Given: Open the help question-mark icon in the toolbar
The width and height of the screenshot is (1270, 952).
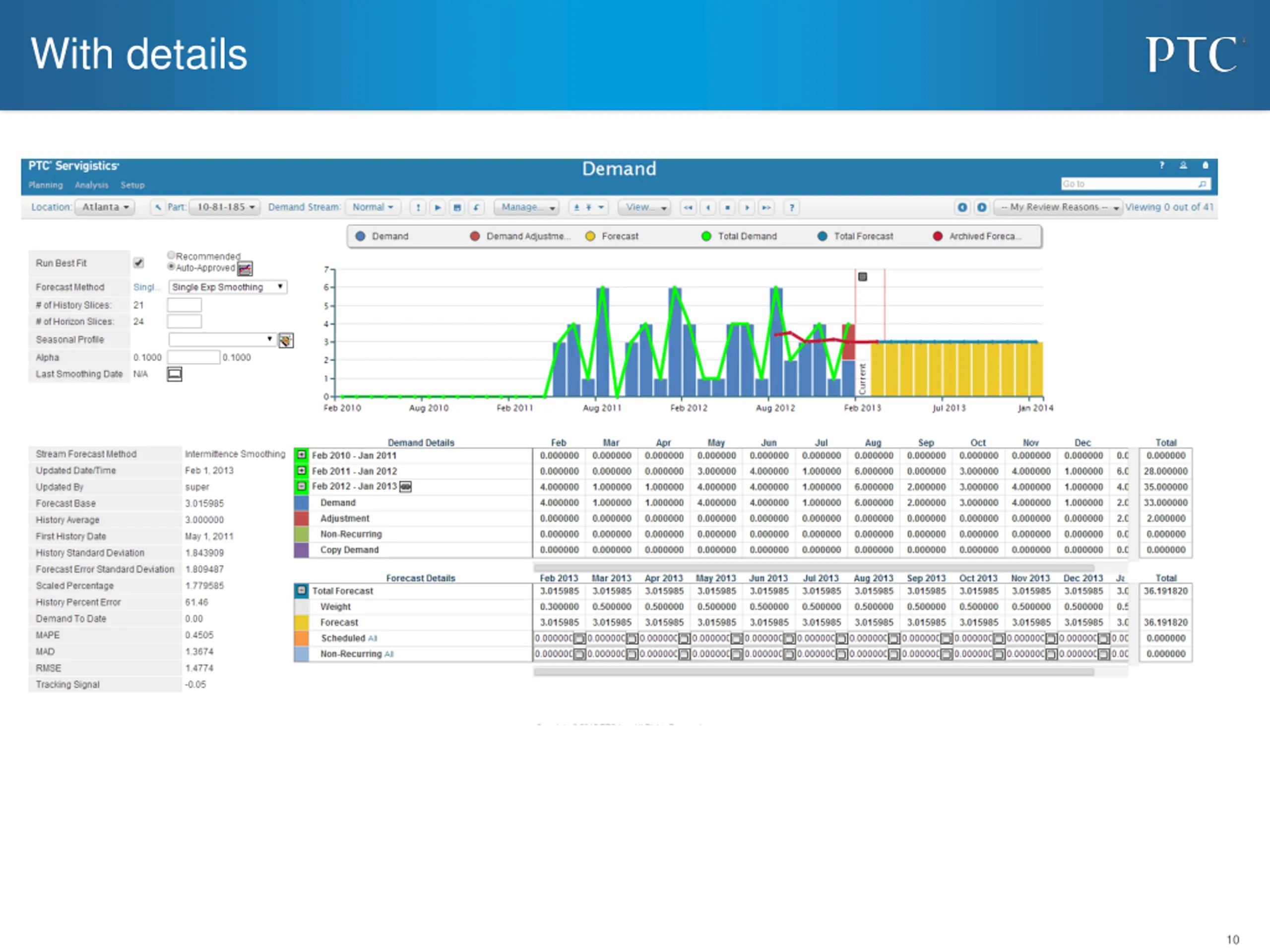Looking at the screenshot, I should point(792,207).
